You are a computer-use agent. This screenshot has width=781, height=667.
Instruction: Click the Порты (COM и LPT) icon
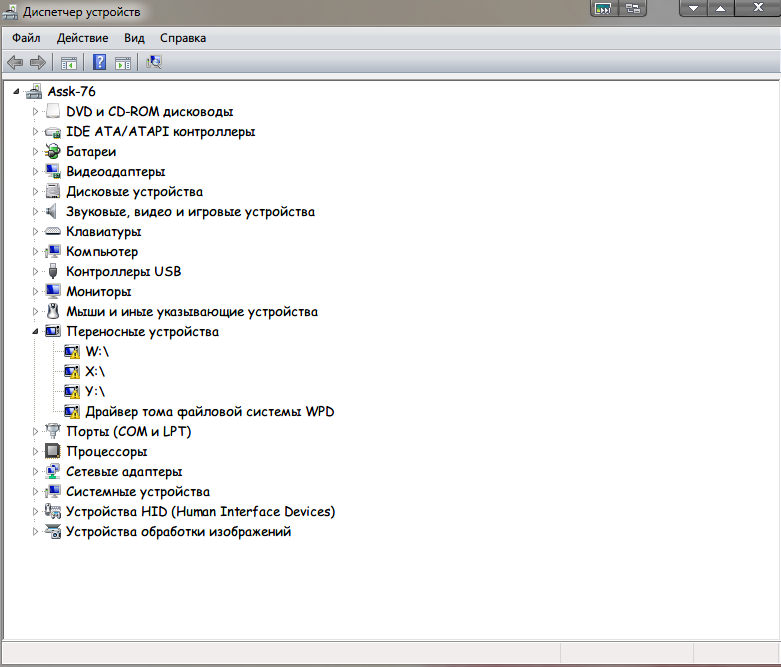pyautogui.click(x=53, y=431)
